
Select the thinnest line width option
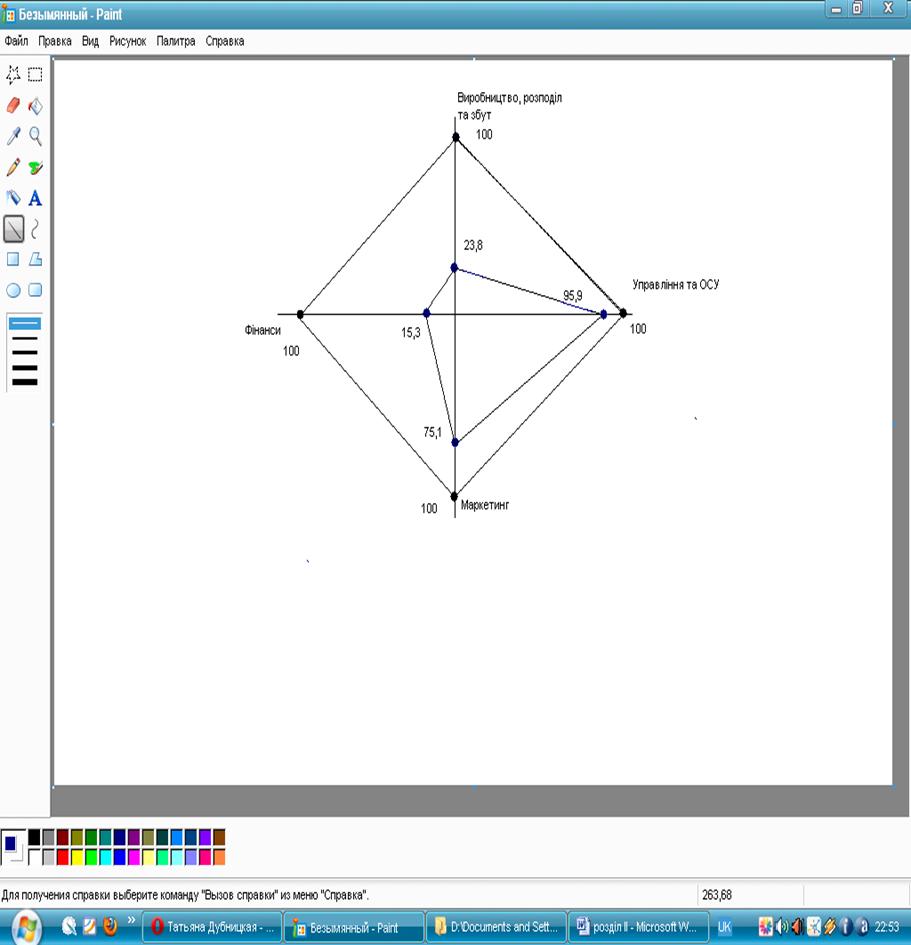(25, 324)
